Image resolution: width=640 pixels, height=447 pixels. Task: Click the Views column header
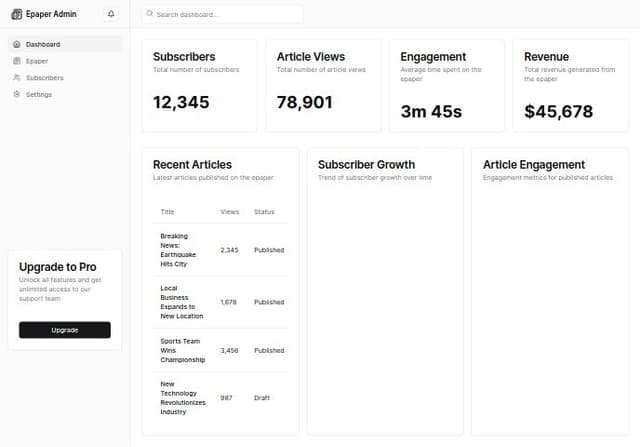point(230,212)
